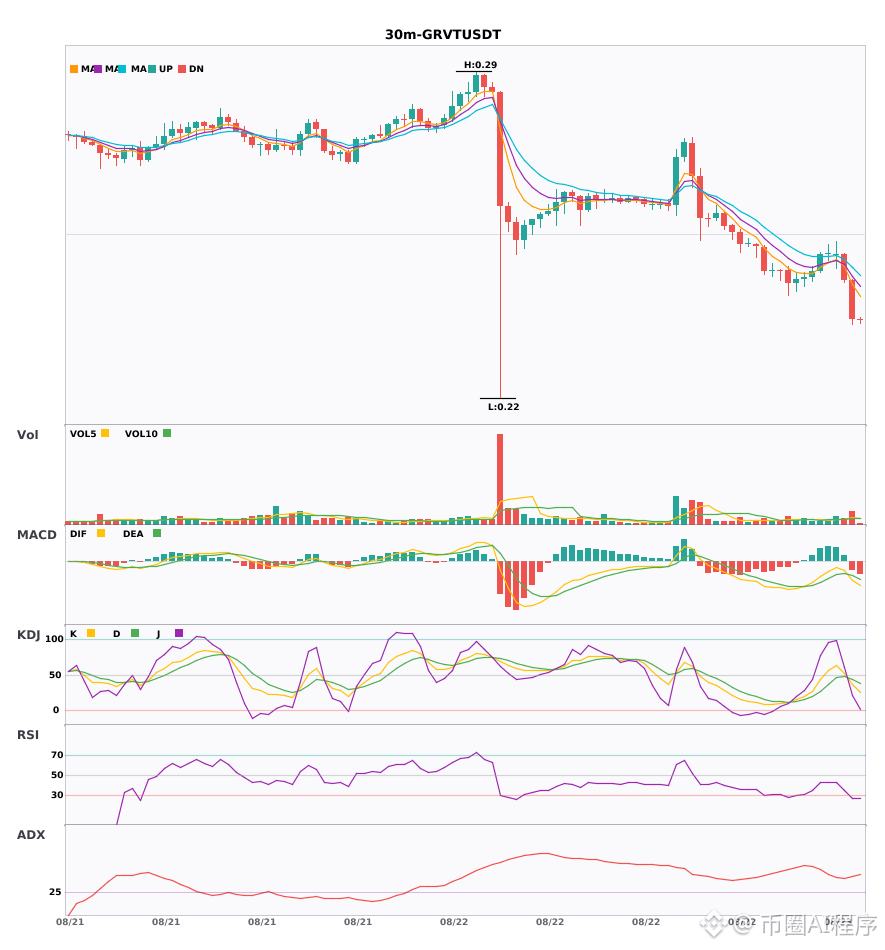This screenshot has height=950, width=885.
Task: Toggle the red DN legend marker
Action: click(x=182, y=69)
